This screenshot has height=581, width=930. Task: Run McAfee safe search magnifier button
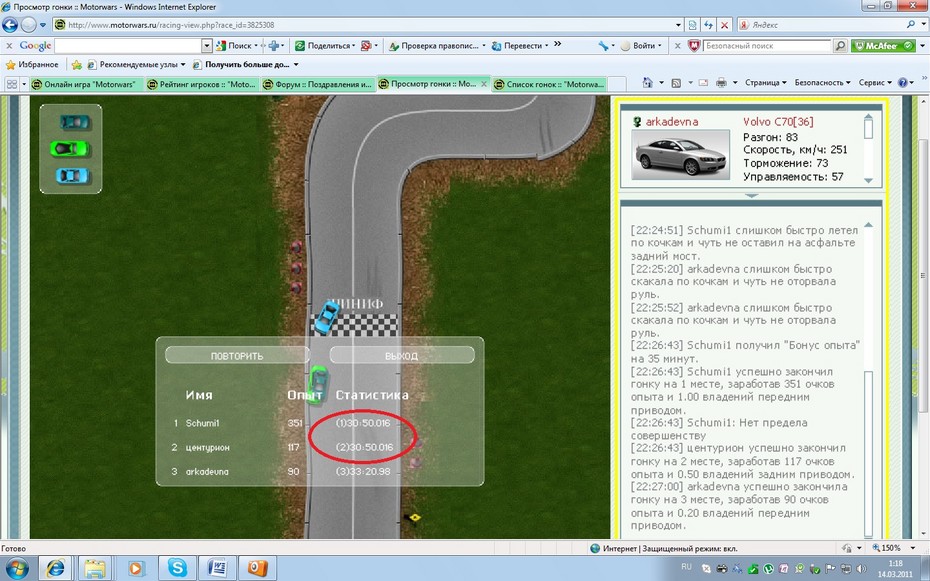pos(840,46)
